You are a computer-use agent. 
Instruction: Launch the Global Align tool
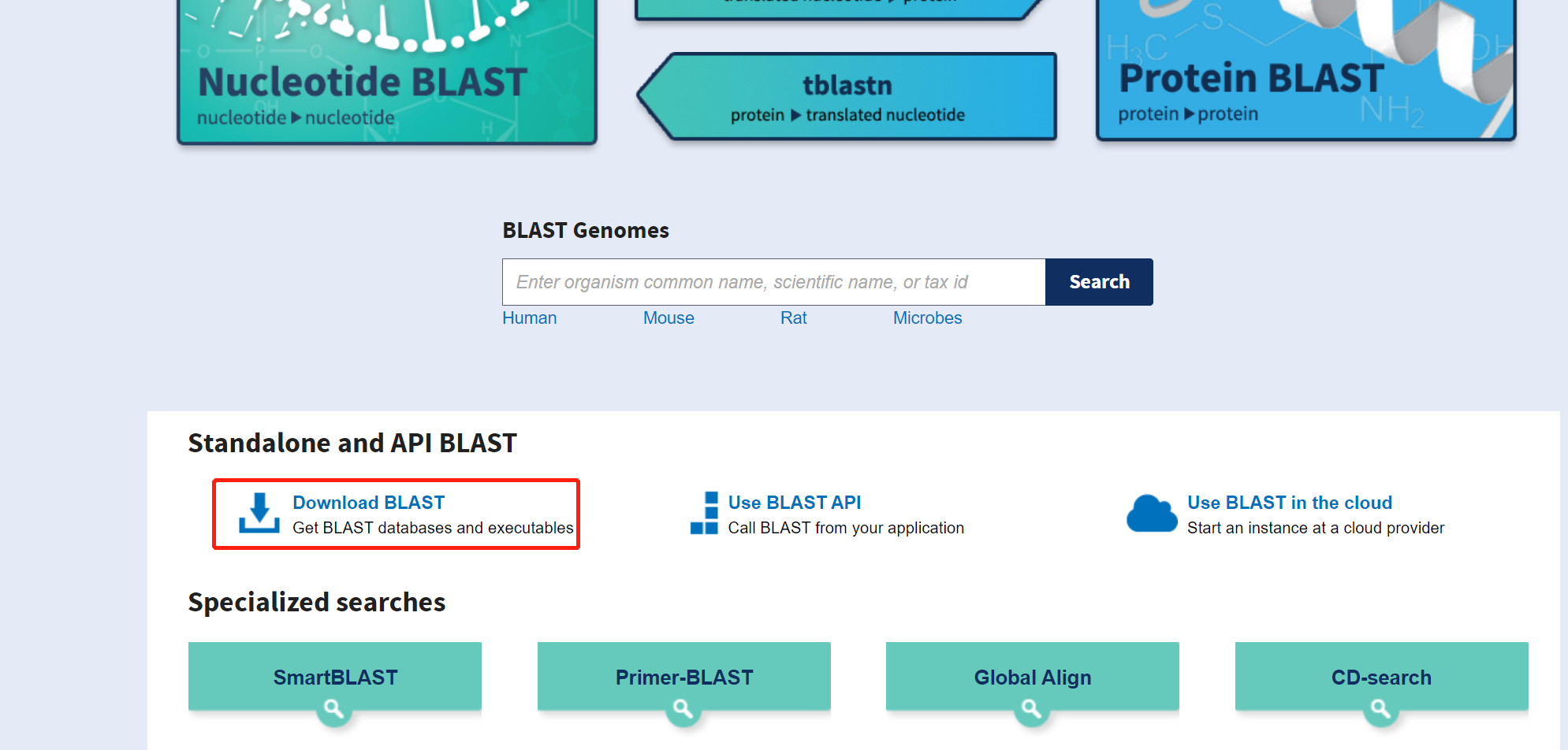point(1032,676)
